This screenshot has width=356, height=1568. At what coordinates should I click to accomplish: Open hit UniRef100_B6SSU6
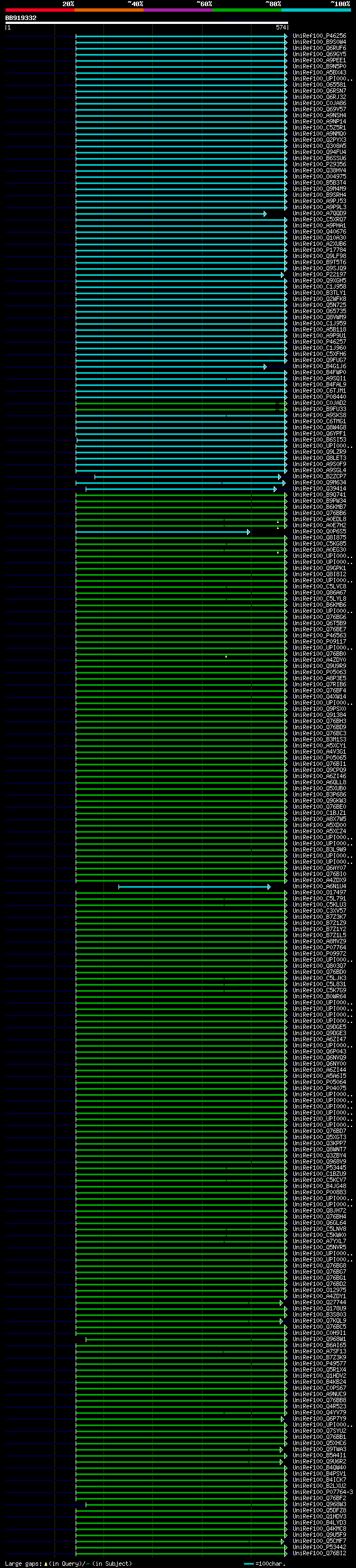pos(319,159)
